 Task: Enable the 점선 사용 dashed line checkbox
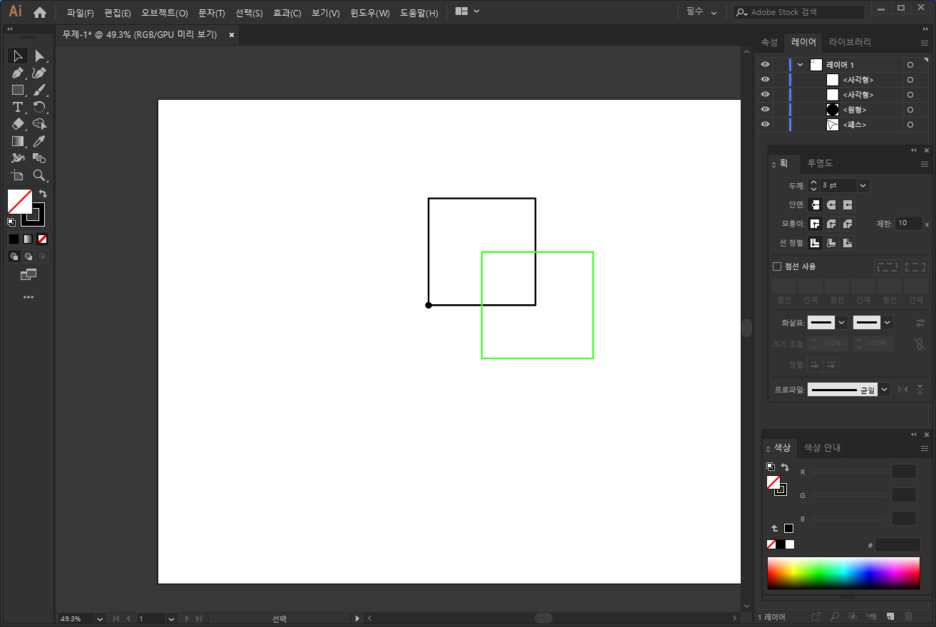pyautogui.click(x=777, y=266)
